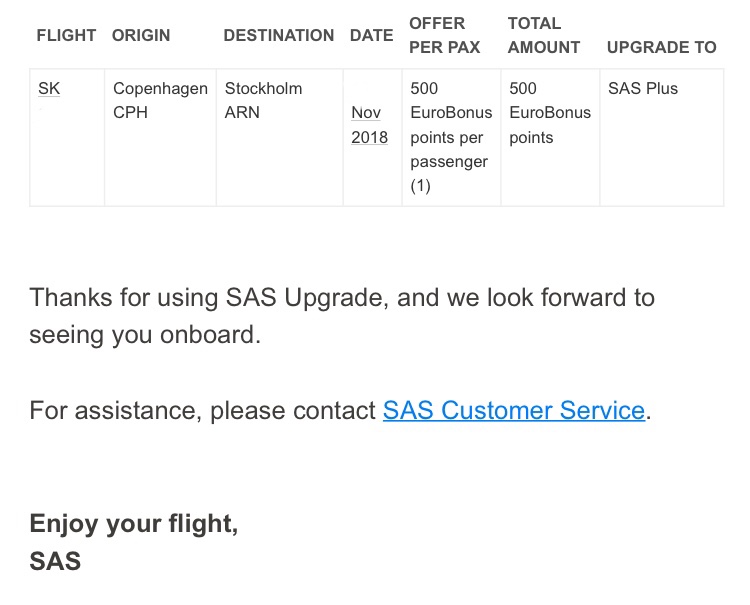Click the TOTAL AMOUNT column header

click(543, 35)
